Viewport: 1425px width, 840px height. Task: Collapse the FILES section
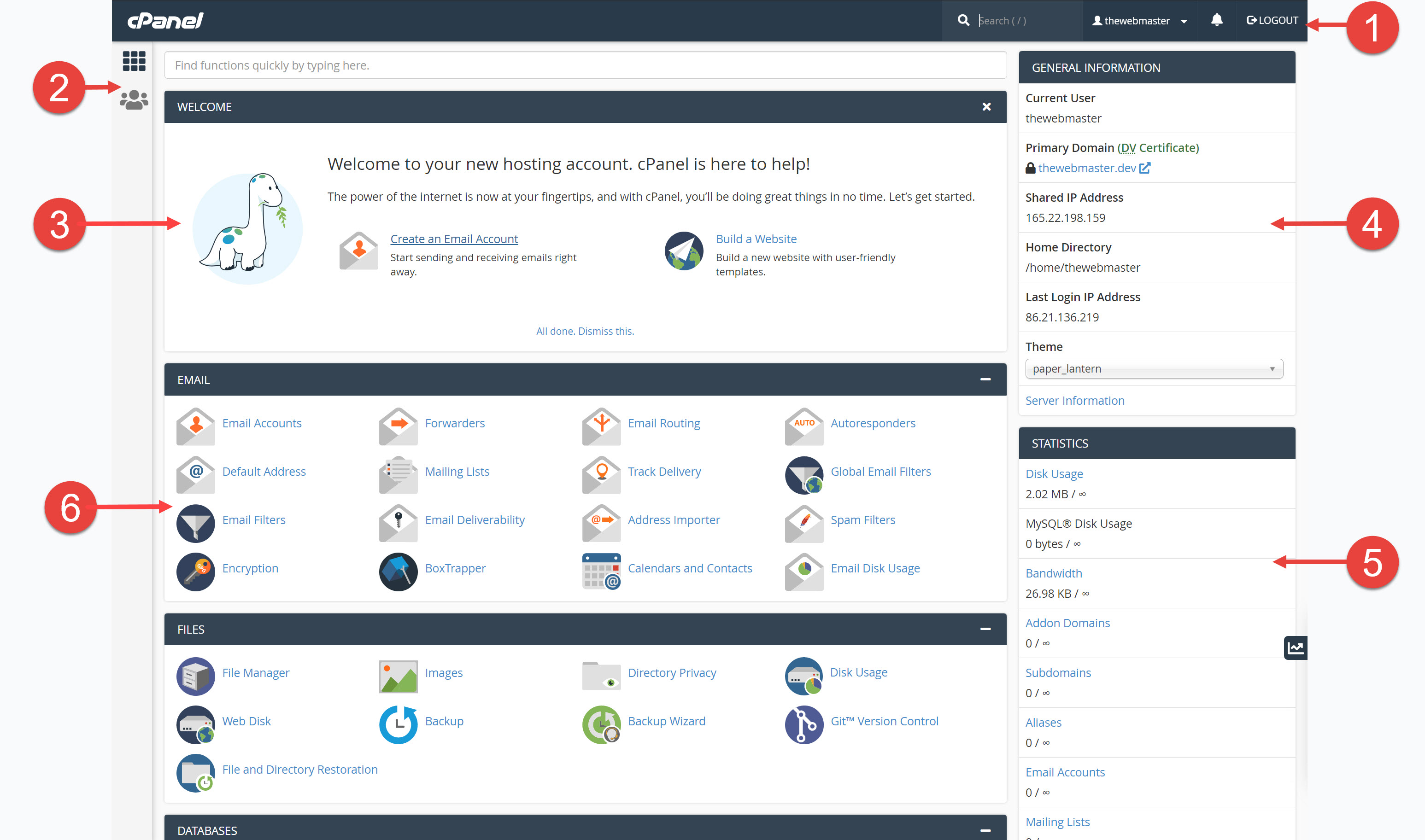(x=986, y=629)
